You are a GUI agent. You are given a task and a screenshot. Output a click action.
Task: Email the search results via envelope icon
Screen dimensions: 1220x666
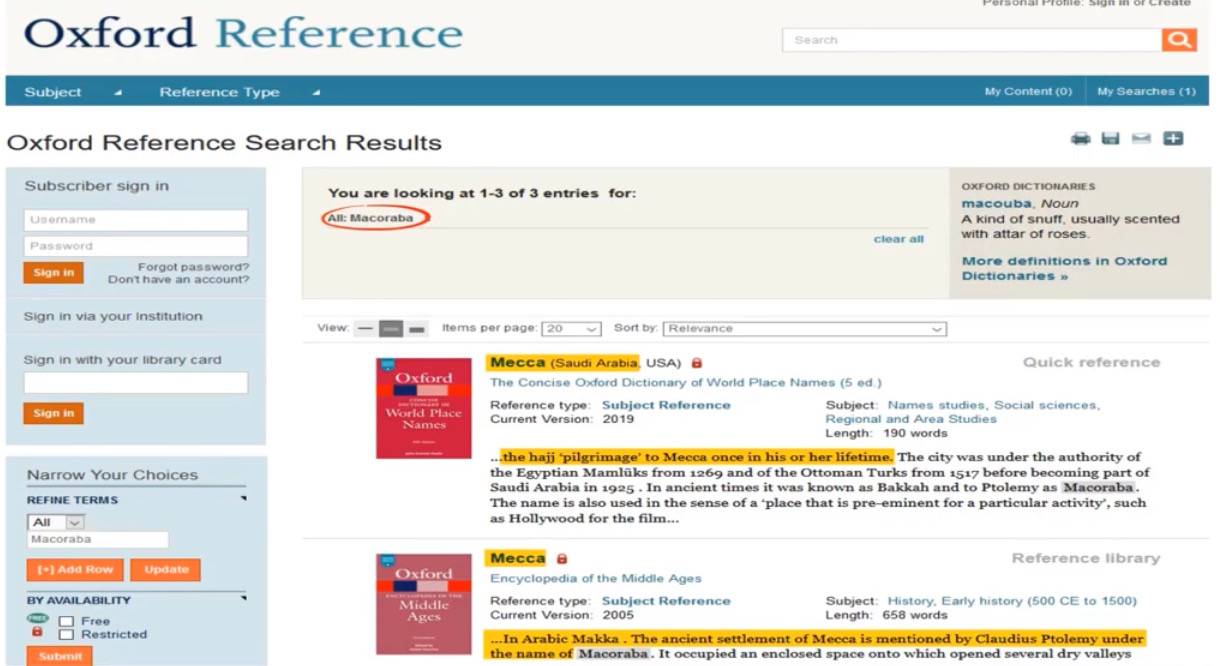click(1141, 140)
